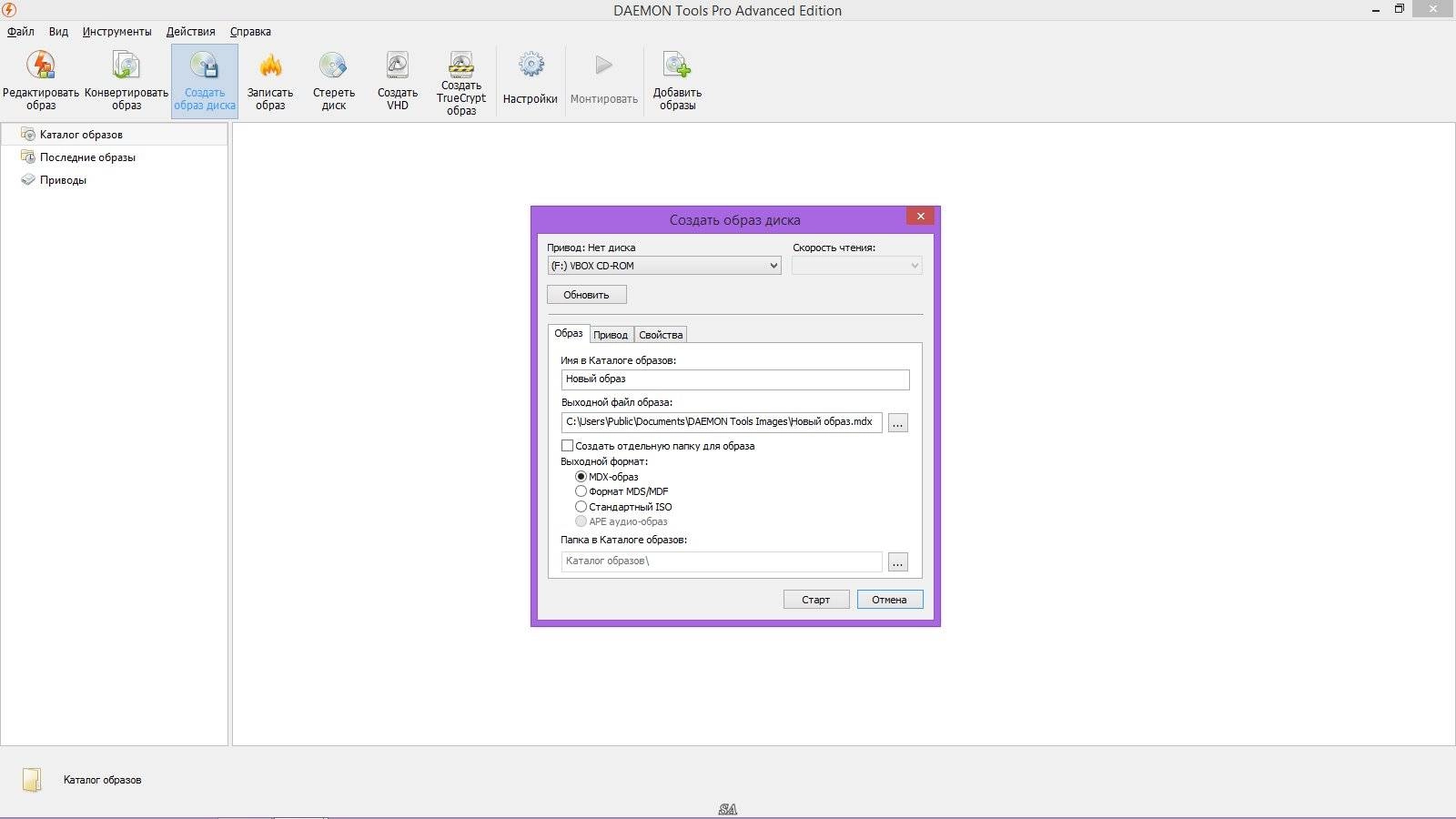Click the Обновить button

coord(587,295)
